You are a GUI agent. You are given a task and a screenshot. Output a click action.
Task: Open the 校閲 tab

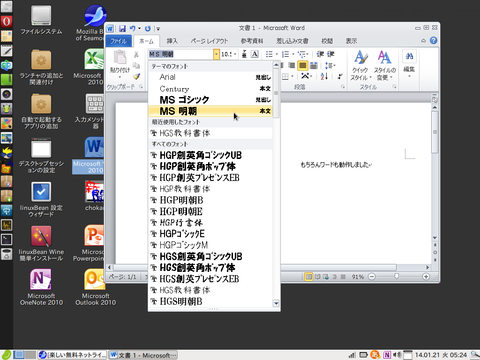pos(327,41)
